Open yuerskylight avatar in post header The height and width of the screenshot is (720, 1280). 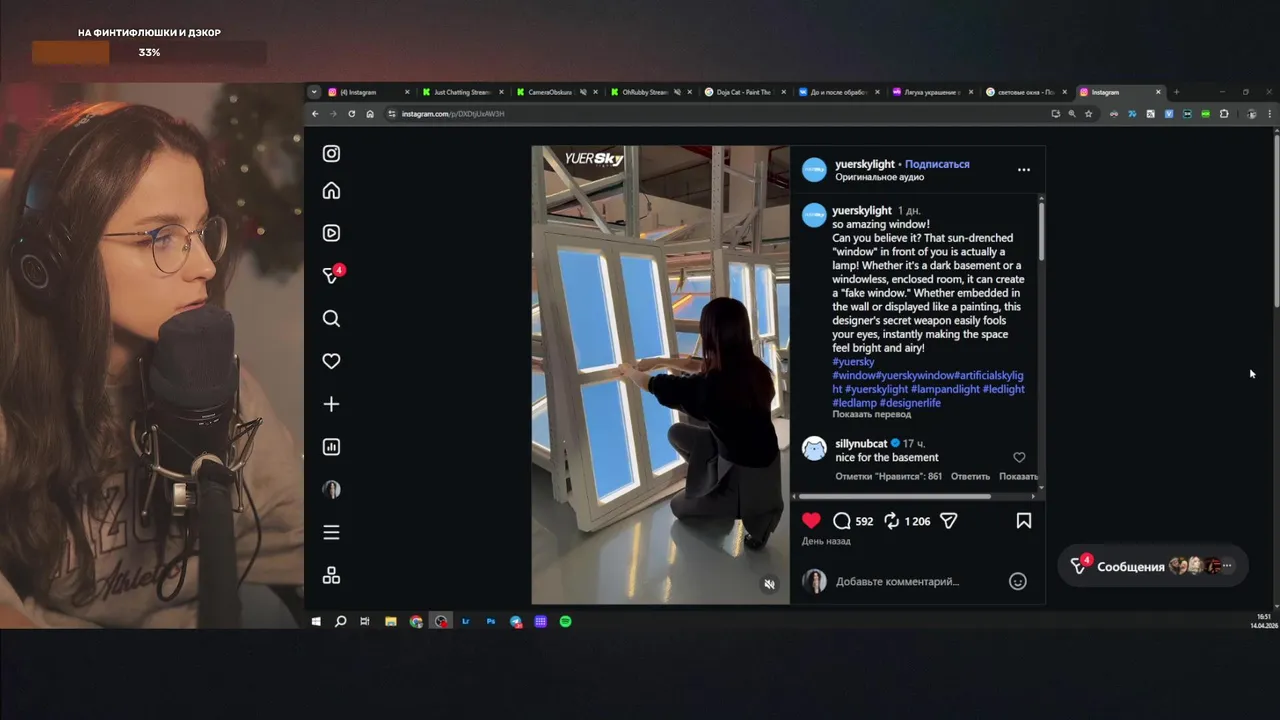[815, 170]
